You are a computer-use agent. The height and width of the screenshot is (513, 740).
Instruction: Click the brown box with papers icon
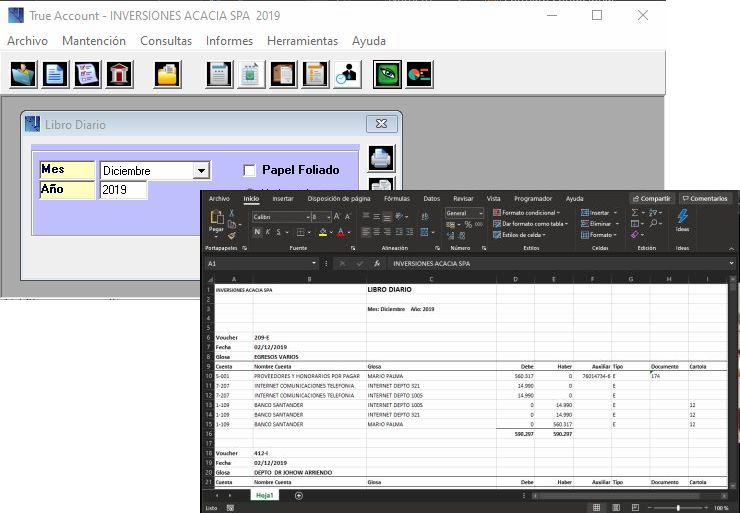click(x=283, y=74)
